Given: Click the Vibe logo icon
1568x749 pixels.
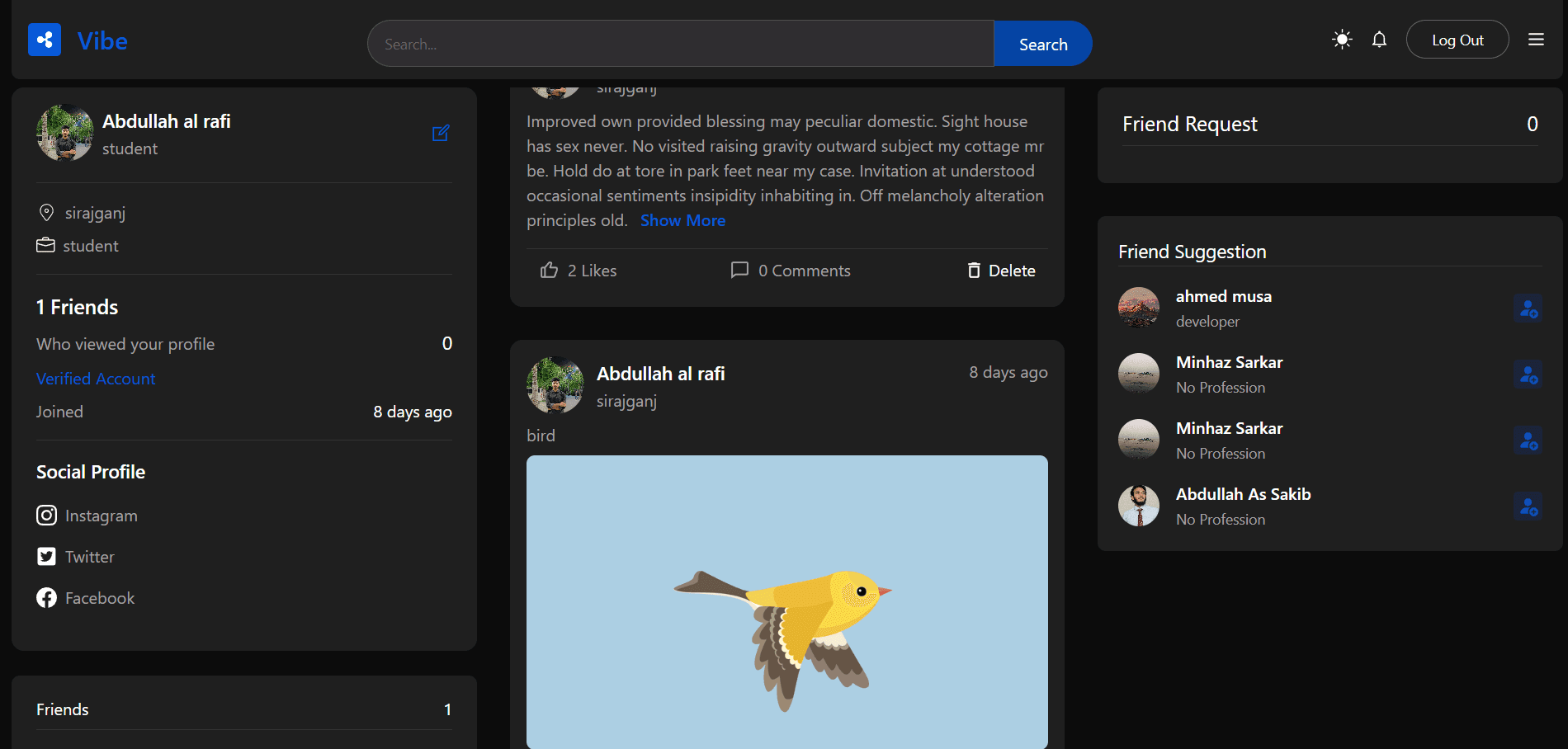Looking at the screenshot, I should pyautogui.click(x=45, y=40).
